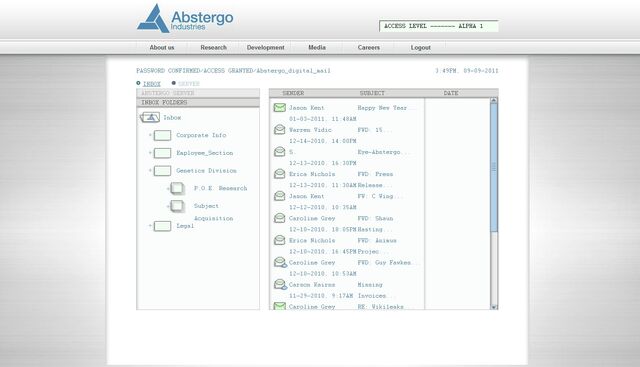Open the Warren Vidic email envelope icon
The image size is (640, 367).
coord(280,130)
